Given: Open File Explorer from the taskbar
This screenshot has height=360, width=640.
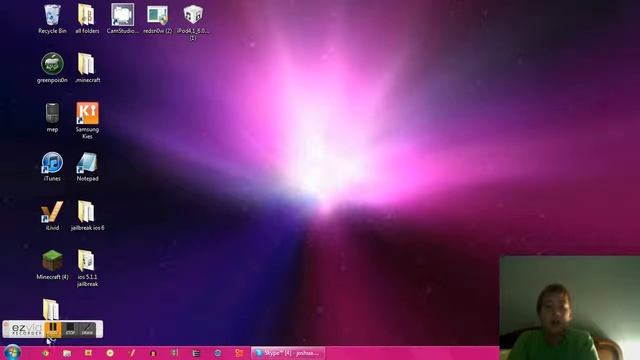Looking at the screenshot, I should click(67, 353).
